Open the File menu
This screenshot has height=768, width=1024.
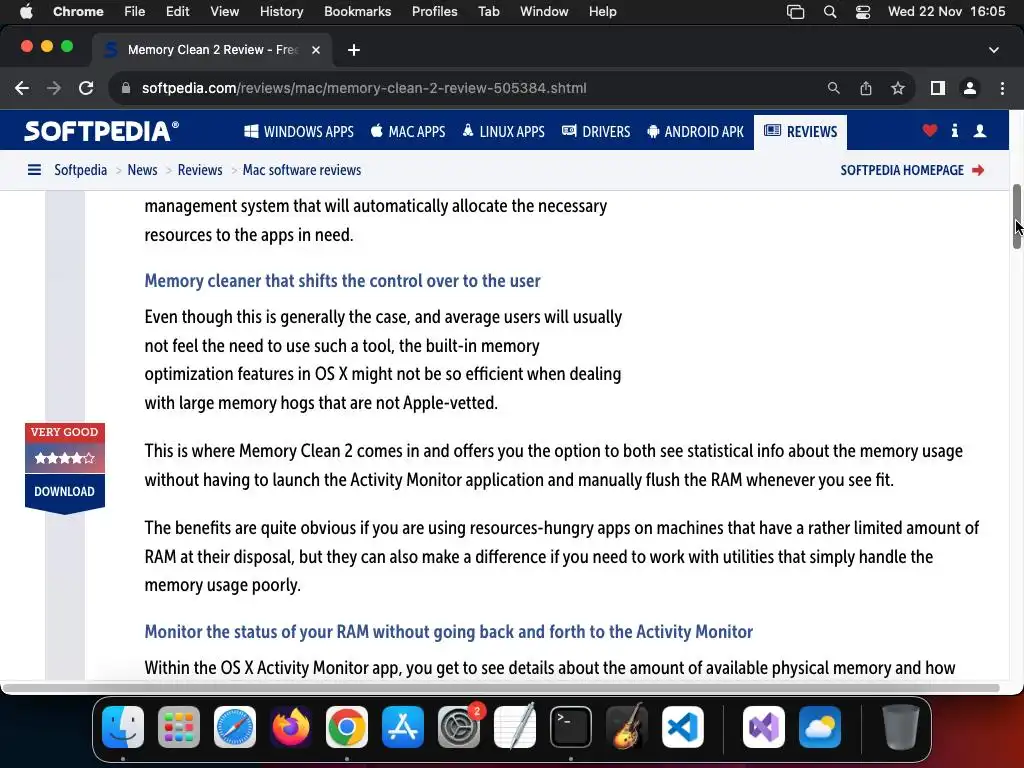point(135,12)
